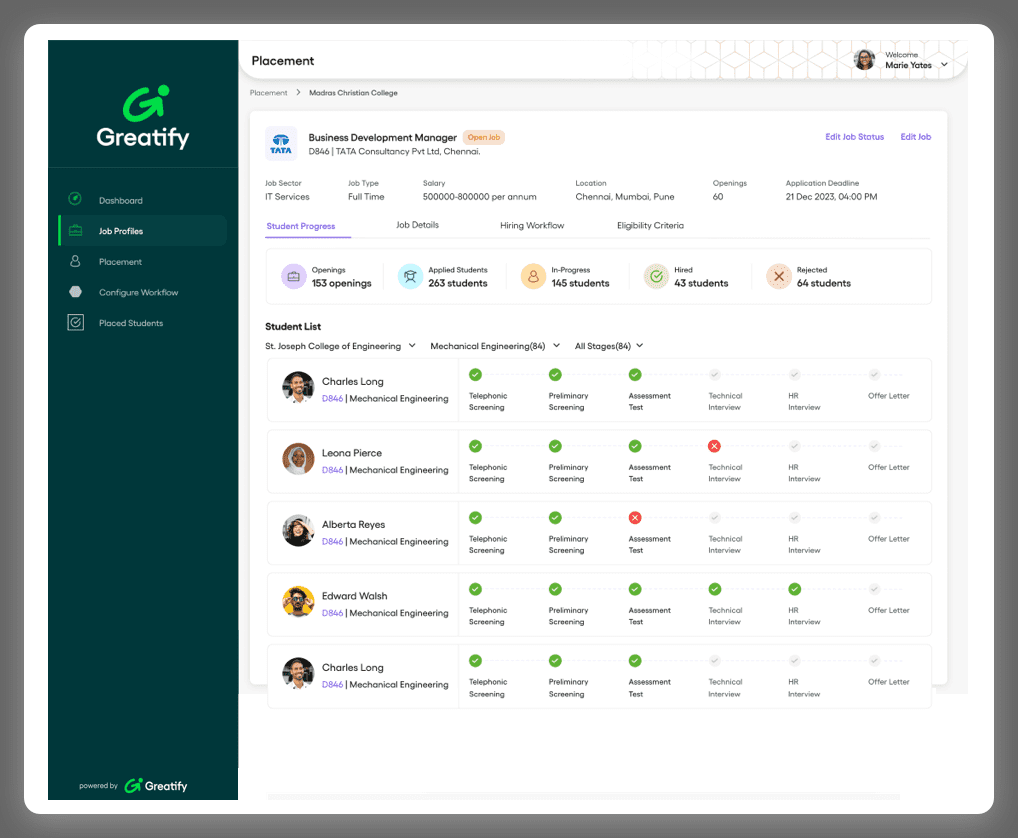
Task: Click the TATA company logo
Action: coord(281,144)
